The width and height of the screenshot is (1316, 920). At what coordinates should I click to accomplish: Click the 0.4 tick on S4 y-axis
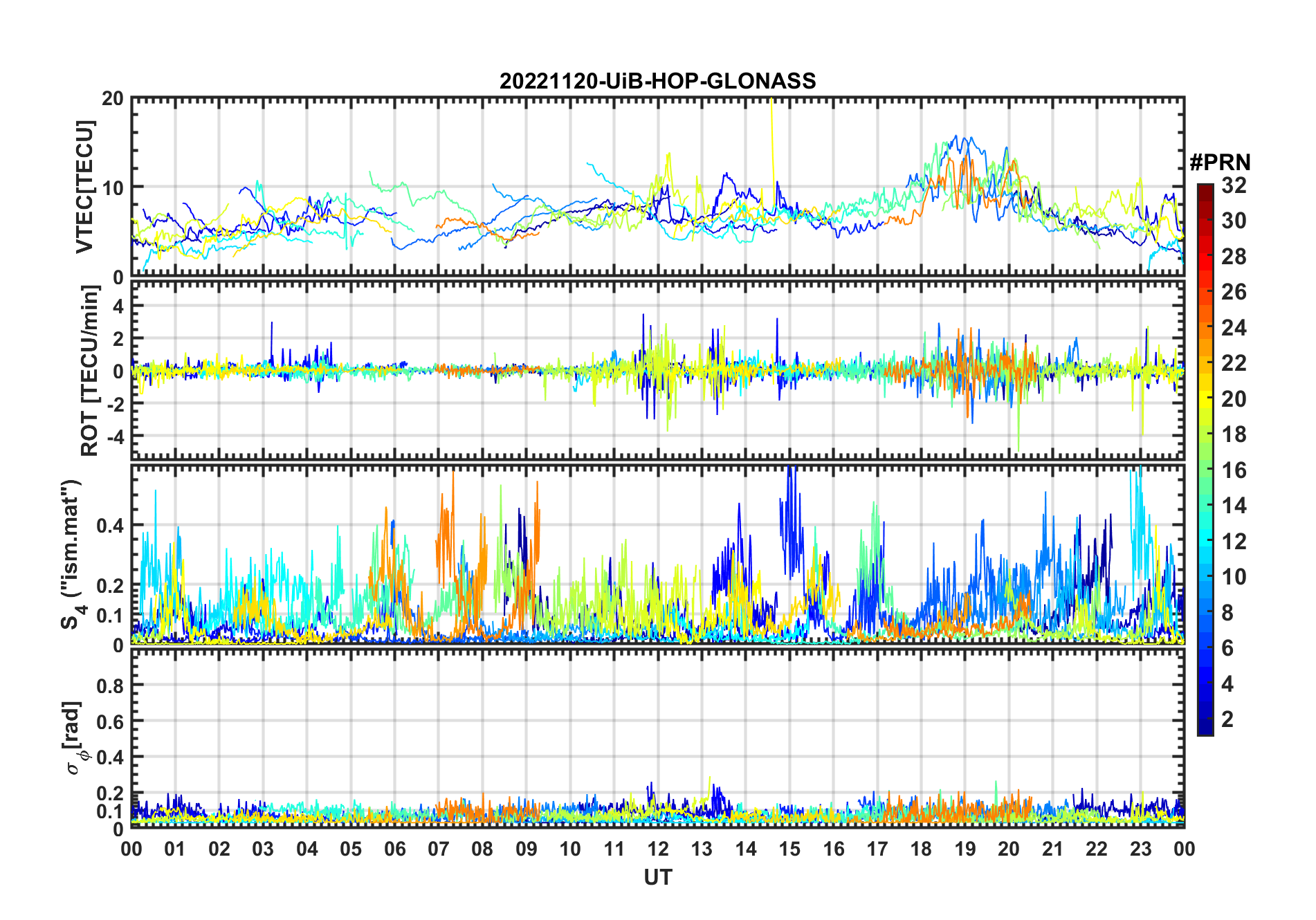pos(111,525)
